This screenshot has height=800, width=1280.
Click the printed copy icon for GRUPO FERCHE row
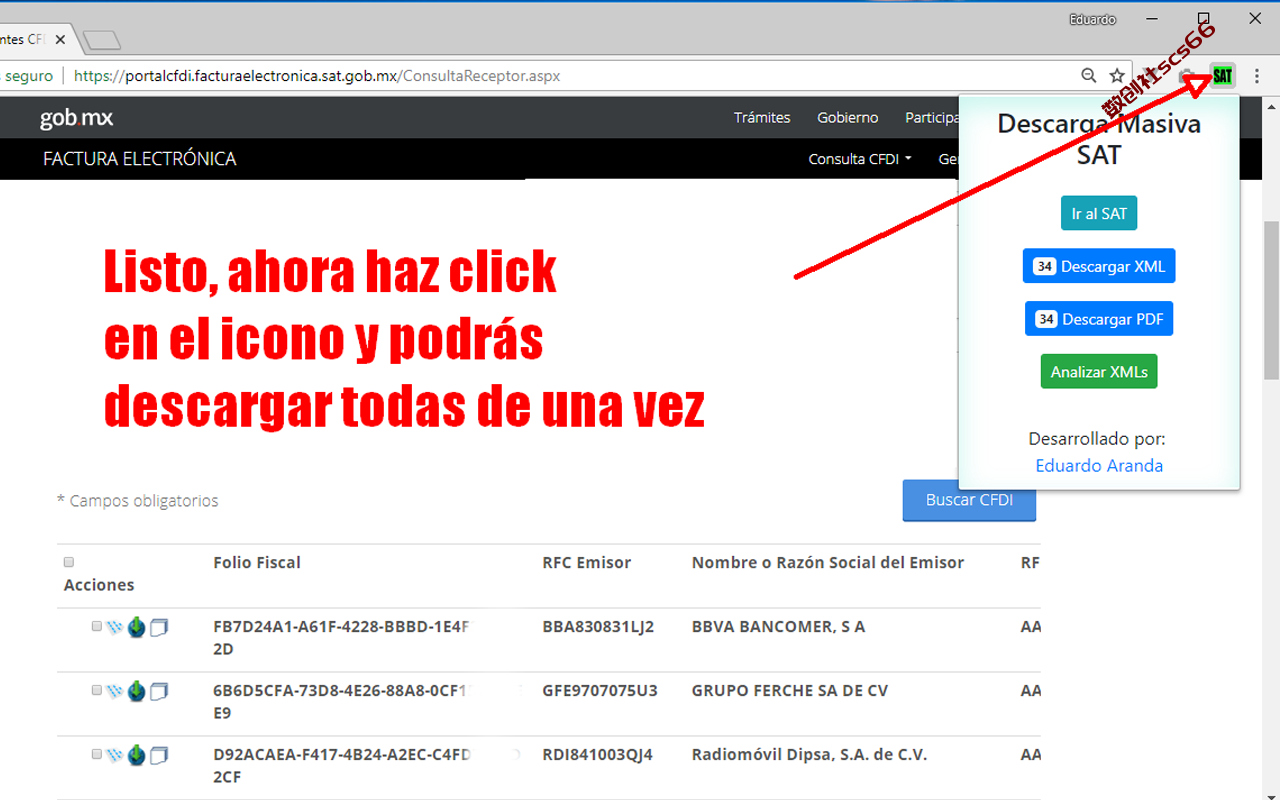[159, 692]
